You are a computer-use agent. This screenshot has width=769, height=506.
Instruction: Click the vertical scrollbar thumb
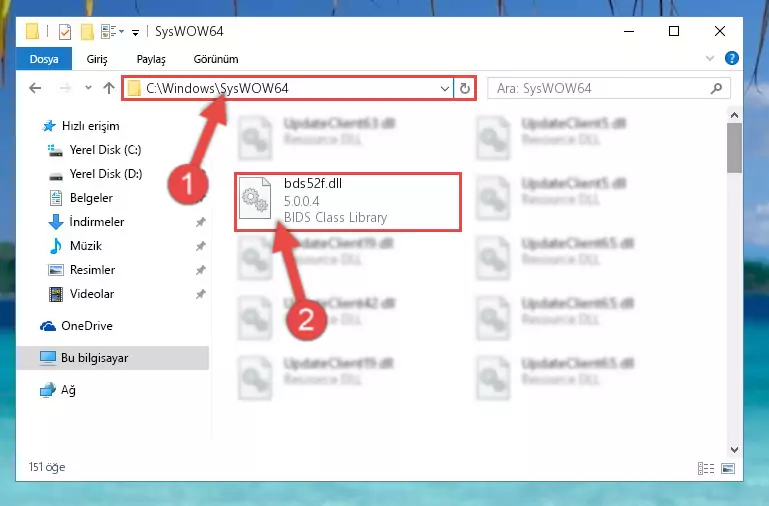pyautogui.click(x=734, y=148)
